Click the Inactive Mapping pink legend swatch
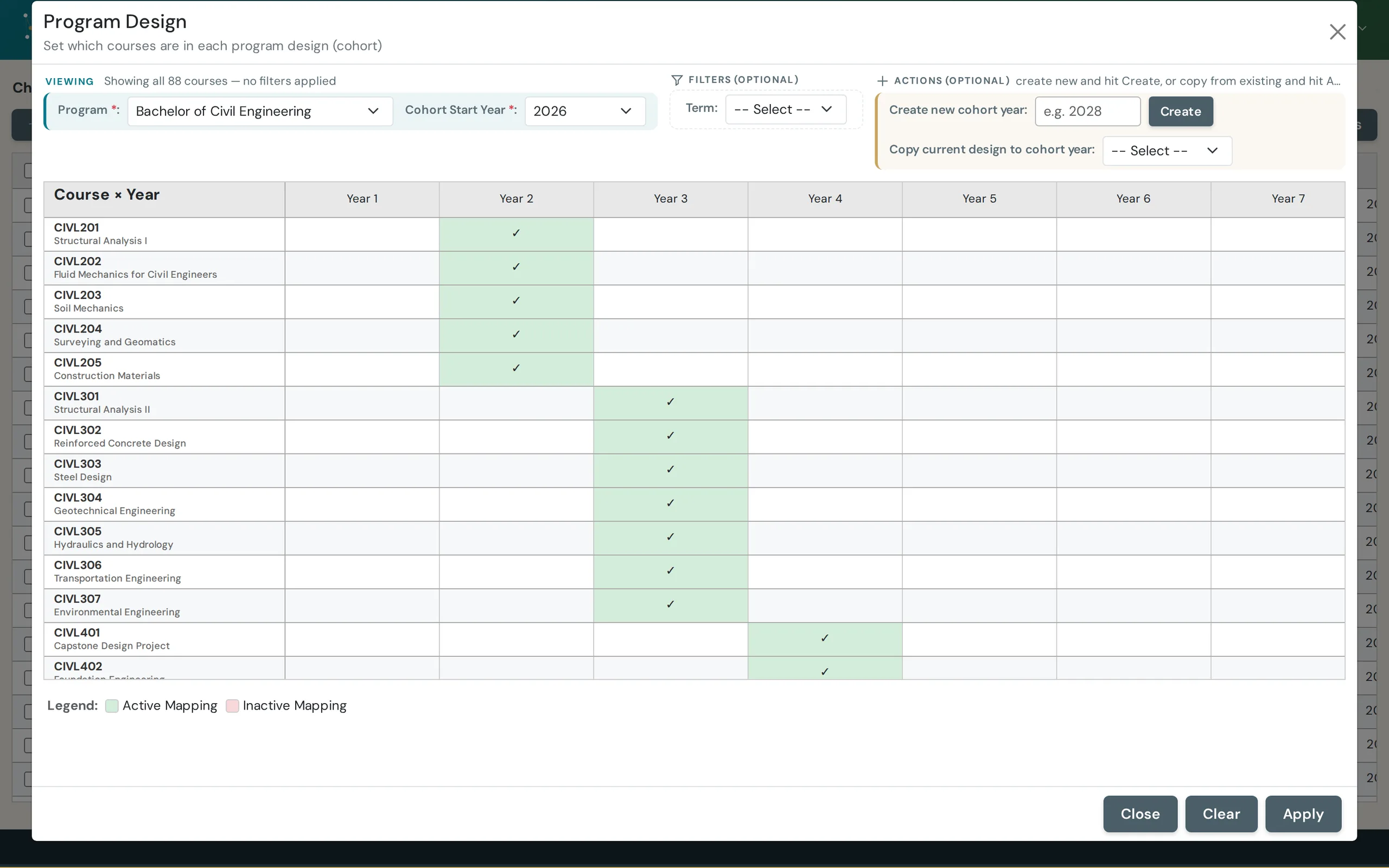Image resolution: width=1389 pixels, height=868 pixels. tap(232, 706)
